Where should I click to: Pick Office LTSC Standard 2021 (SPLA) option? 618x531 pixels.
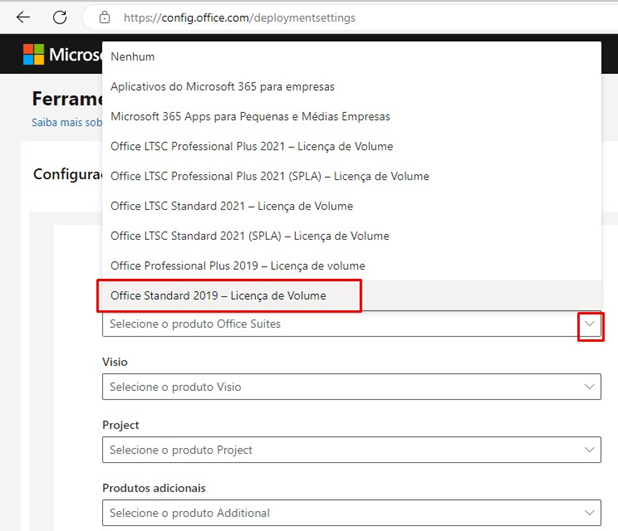click(352, 236)
